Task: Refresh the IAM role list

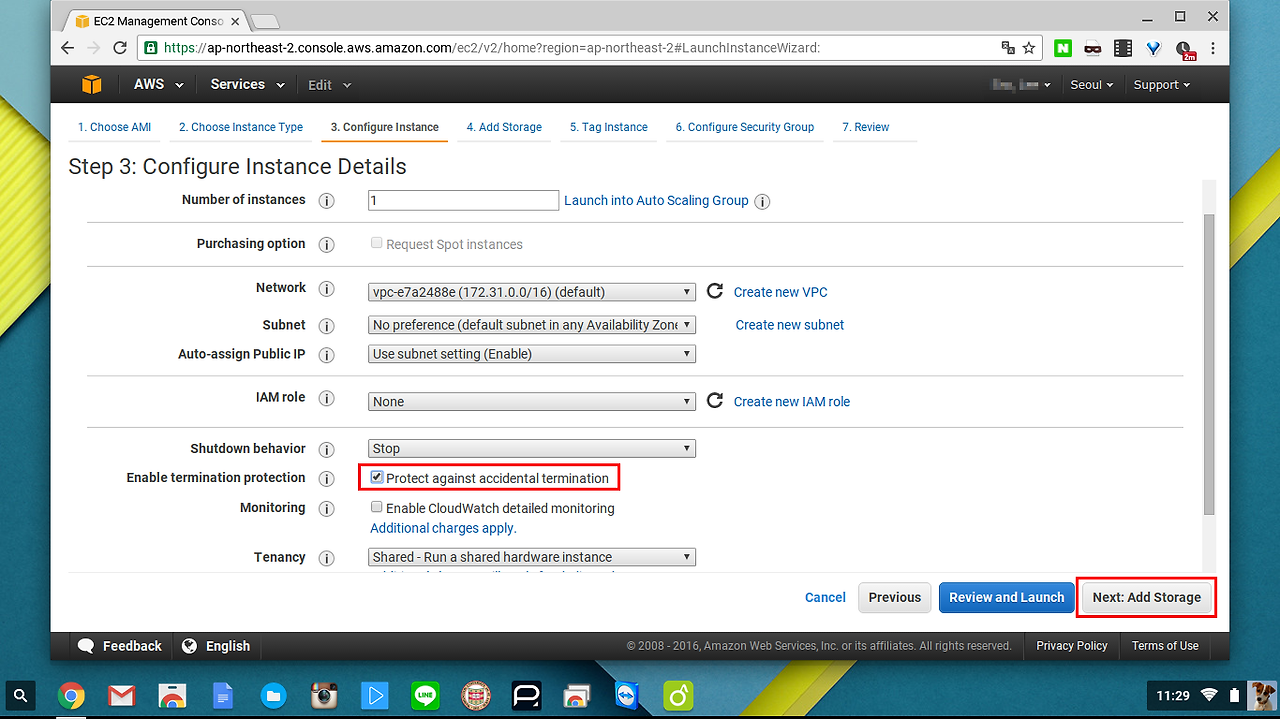Action: click(715, 401)
